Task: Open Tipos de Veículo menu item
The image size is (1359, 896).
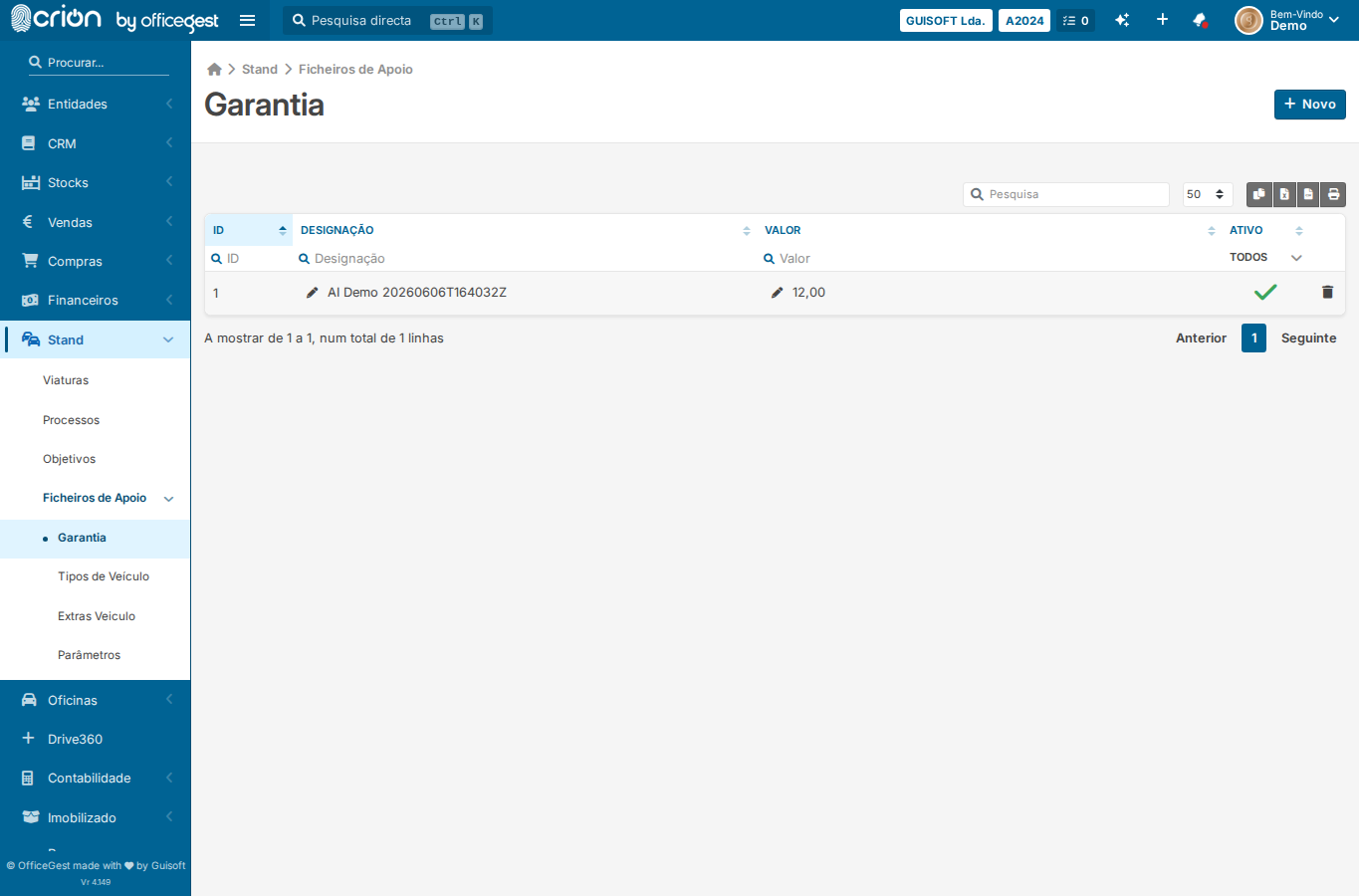Action: (104, 576)
